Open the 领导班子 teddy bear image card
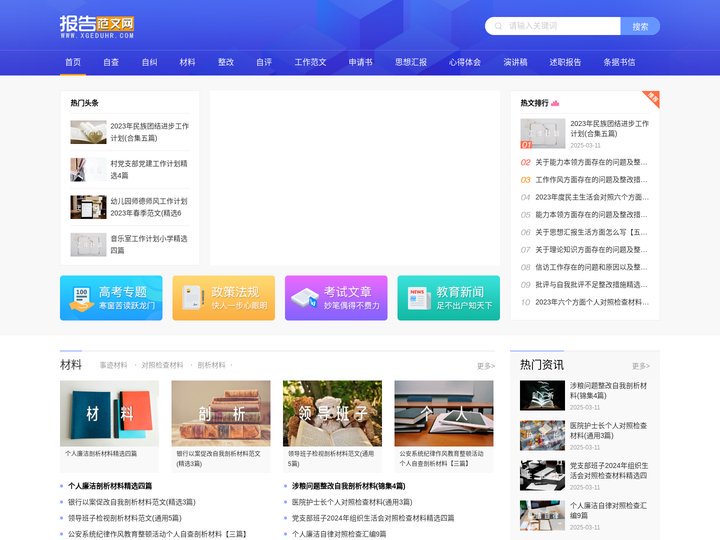 pyautogui.click(x=332, y=413)
